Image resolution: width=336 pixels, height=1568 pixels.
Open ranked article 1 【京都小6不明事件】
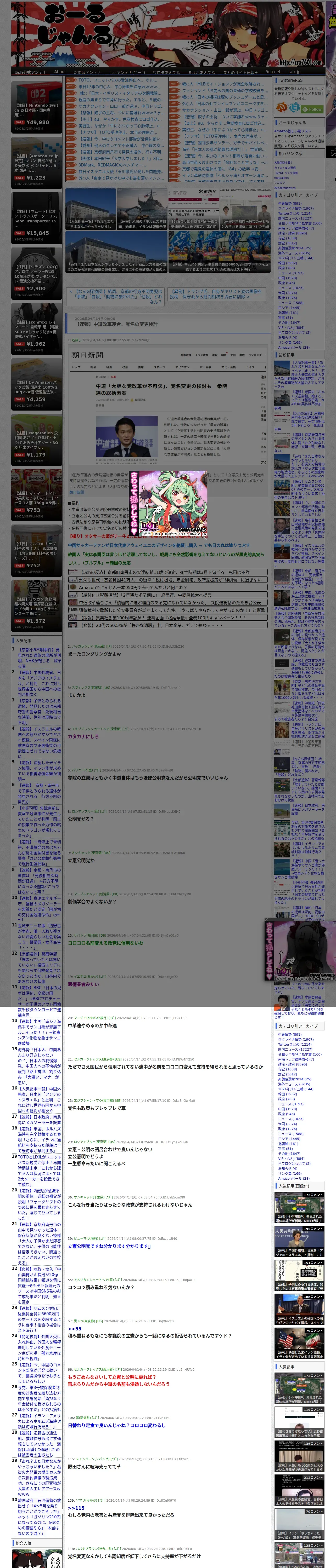point(39,658)
